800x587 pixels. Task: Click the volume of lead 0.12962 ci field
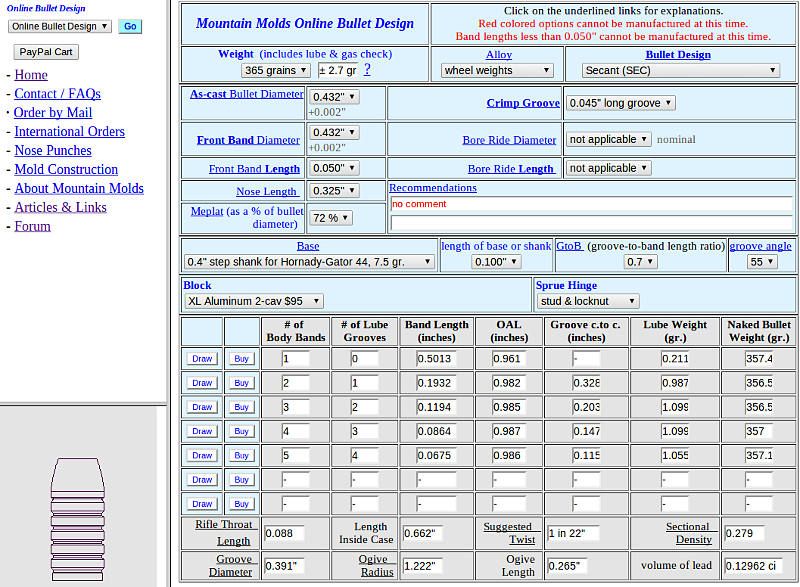point(754,566)
